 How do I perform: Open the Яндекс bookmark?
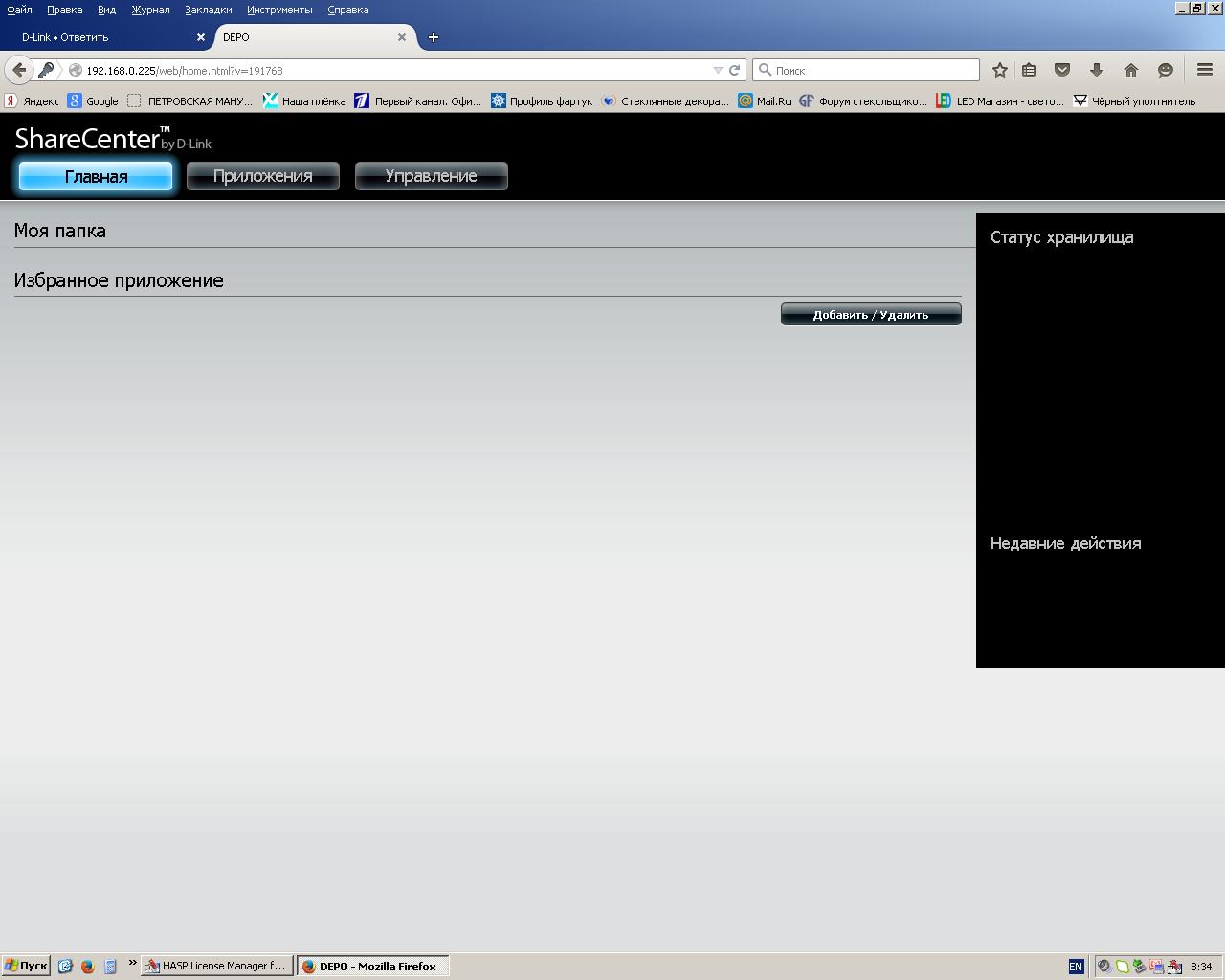point(33,100)
